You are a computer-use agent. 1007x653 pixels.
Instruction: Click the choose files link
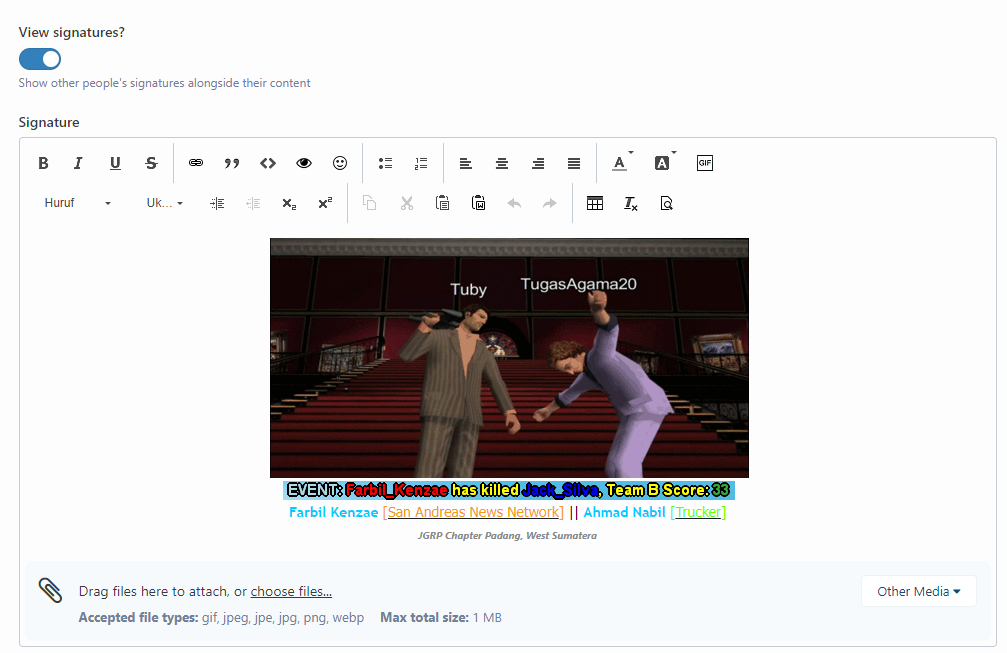(x=291, y=591)
